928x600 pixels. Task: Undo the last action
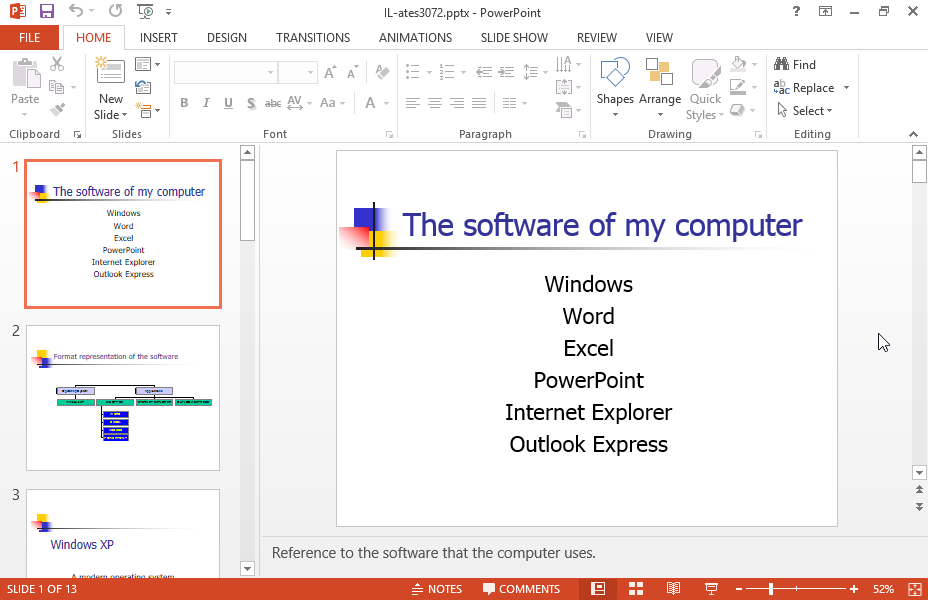tap(76, 11)
